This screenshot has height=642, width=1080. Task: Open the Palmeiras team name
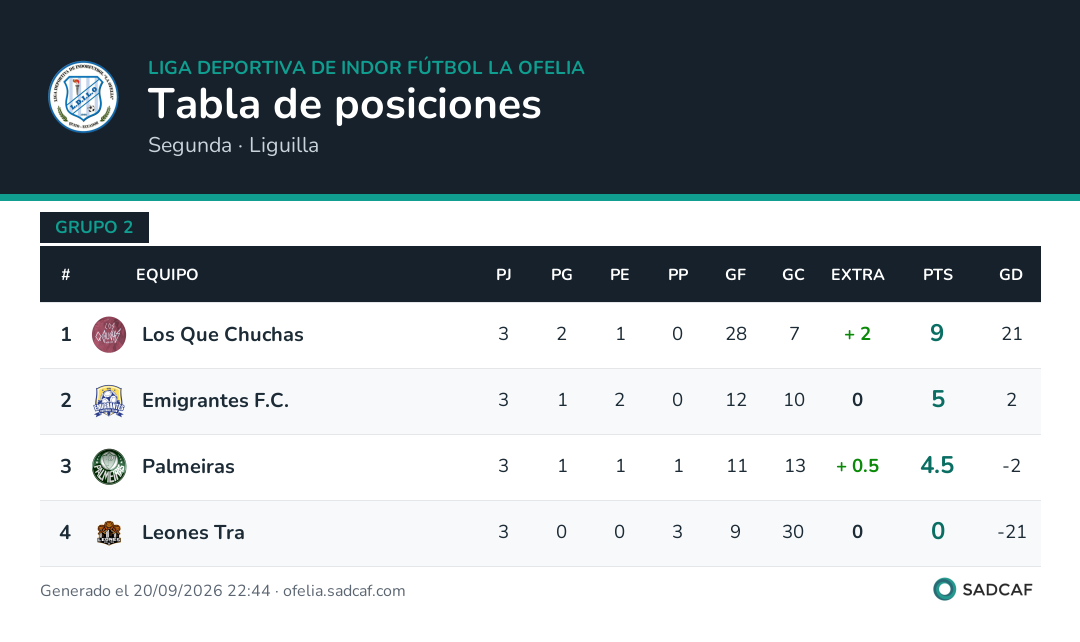(x=188, y=467)
